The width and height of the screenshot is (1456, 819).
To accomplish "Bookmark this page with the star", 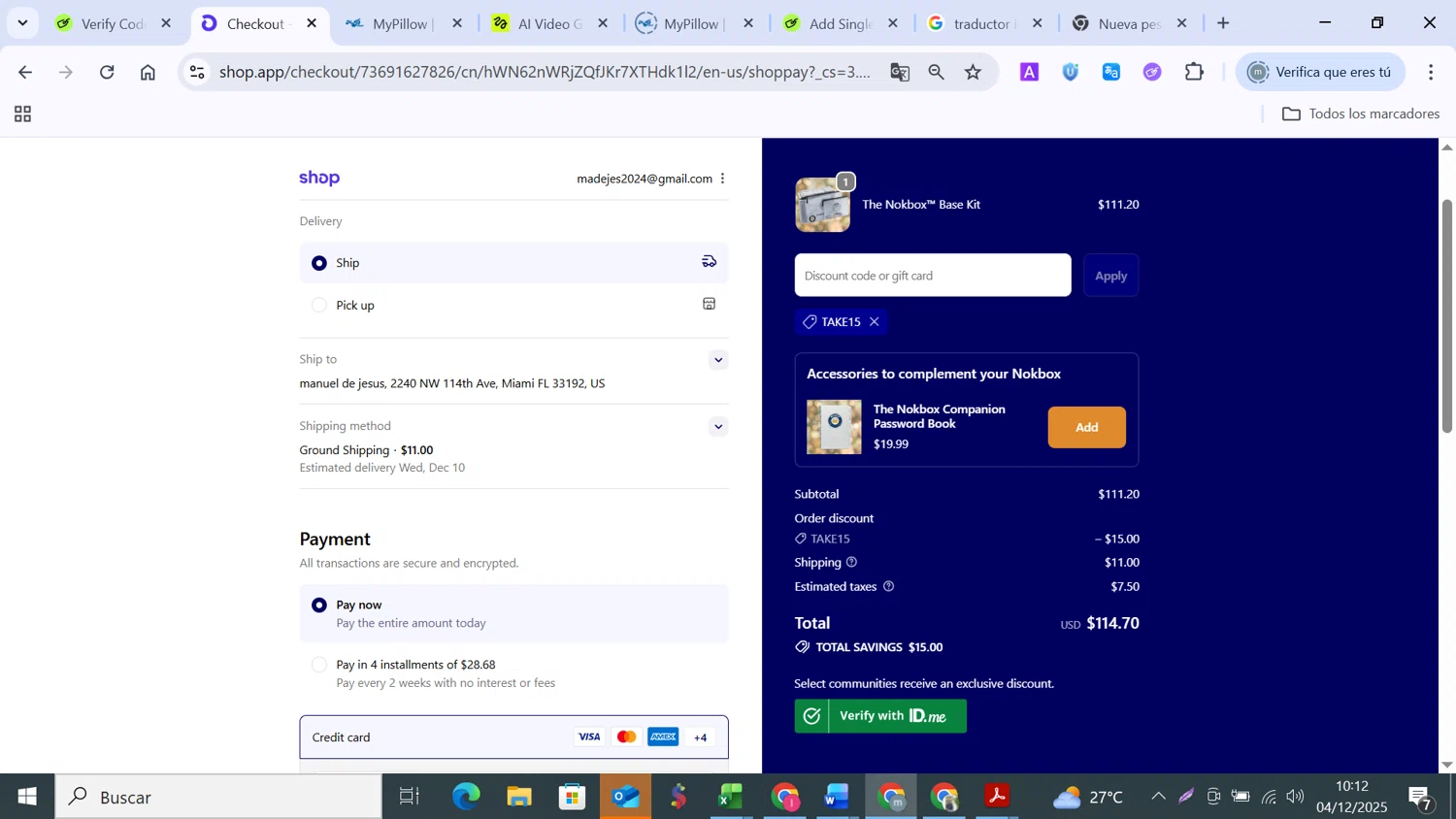I will [974, 72].
